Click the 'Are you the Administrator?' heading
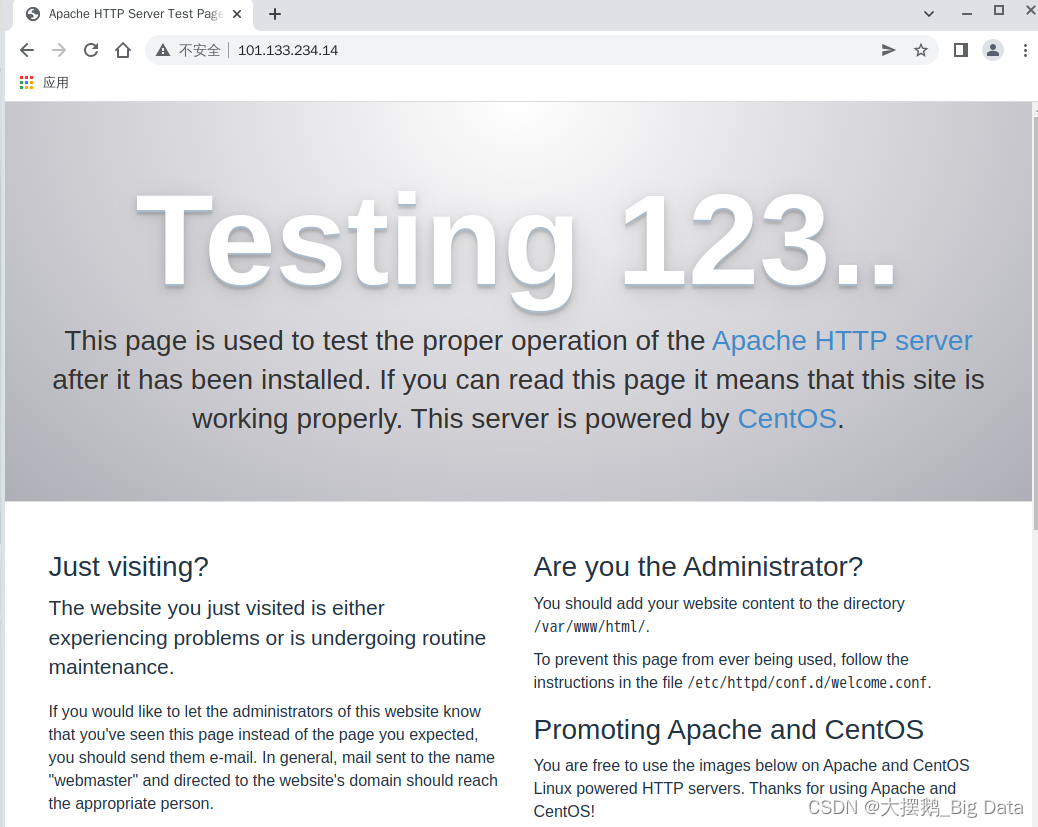This screenshot has width=1038, height=827. pos(698,567)
